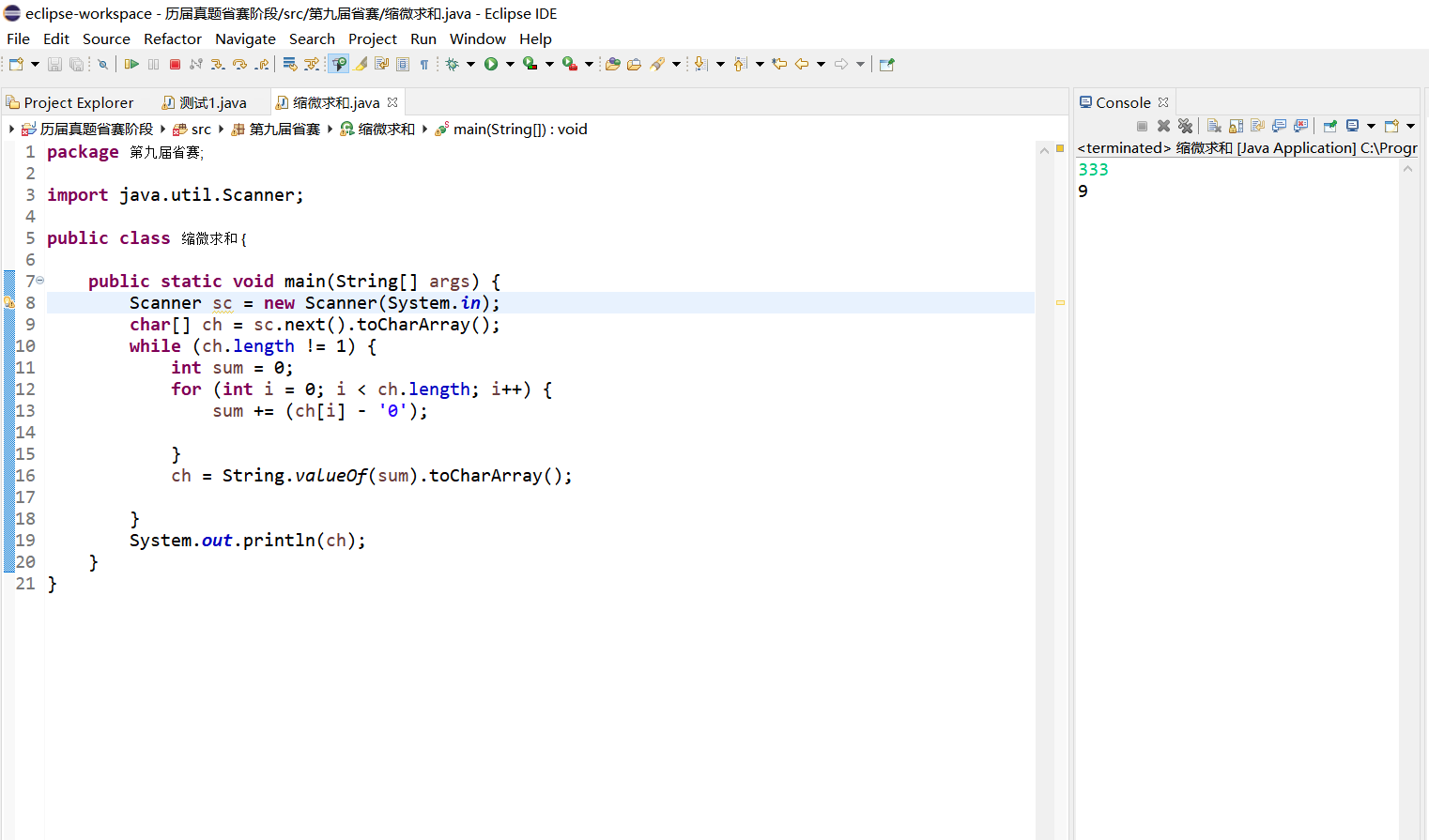The height and width of the screenshot is (840, 1429).
Task: Click Pin Console icon
Action: (x=1330, y=126)
